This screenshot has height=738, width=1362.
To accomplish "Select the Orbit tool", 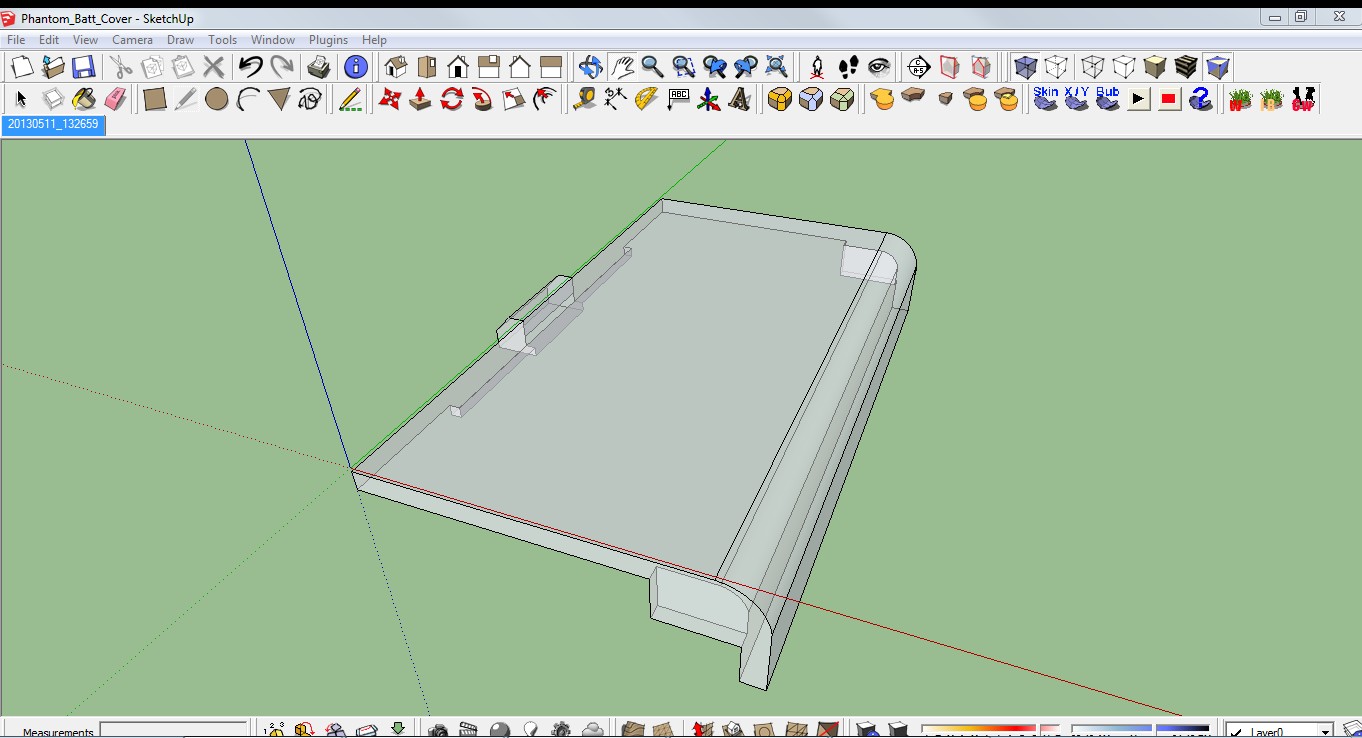I will 591,67.
